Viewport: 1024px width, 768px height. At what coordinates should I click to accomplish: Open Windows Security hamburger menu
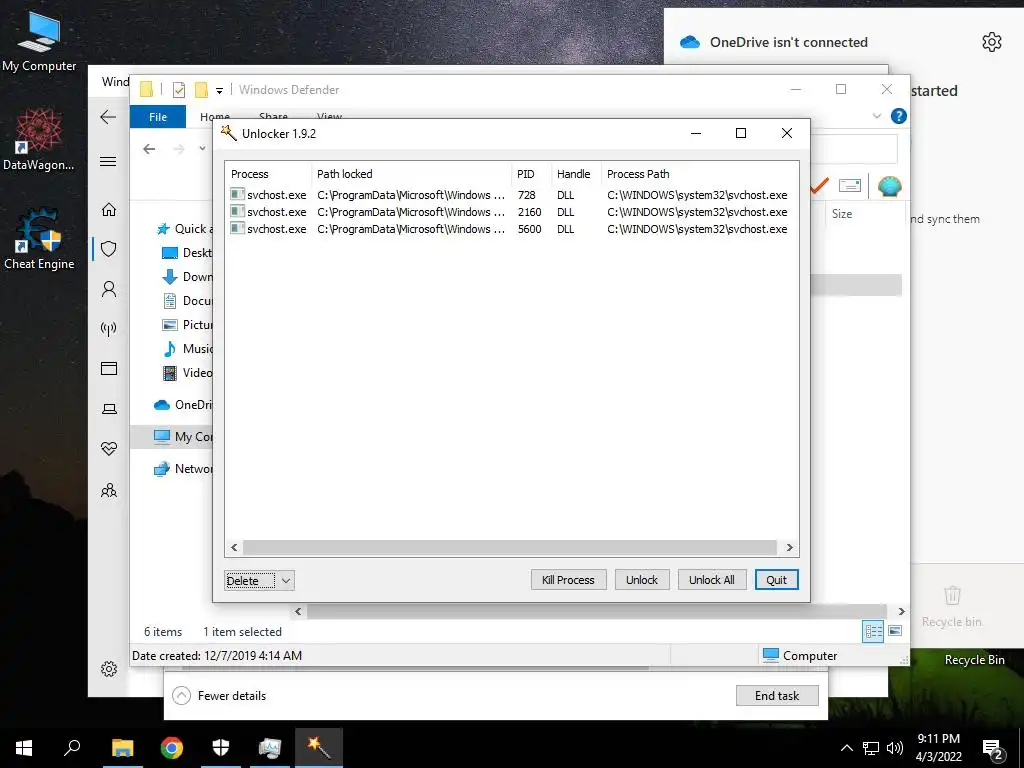(108, 161)
